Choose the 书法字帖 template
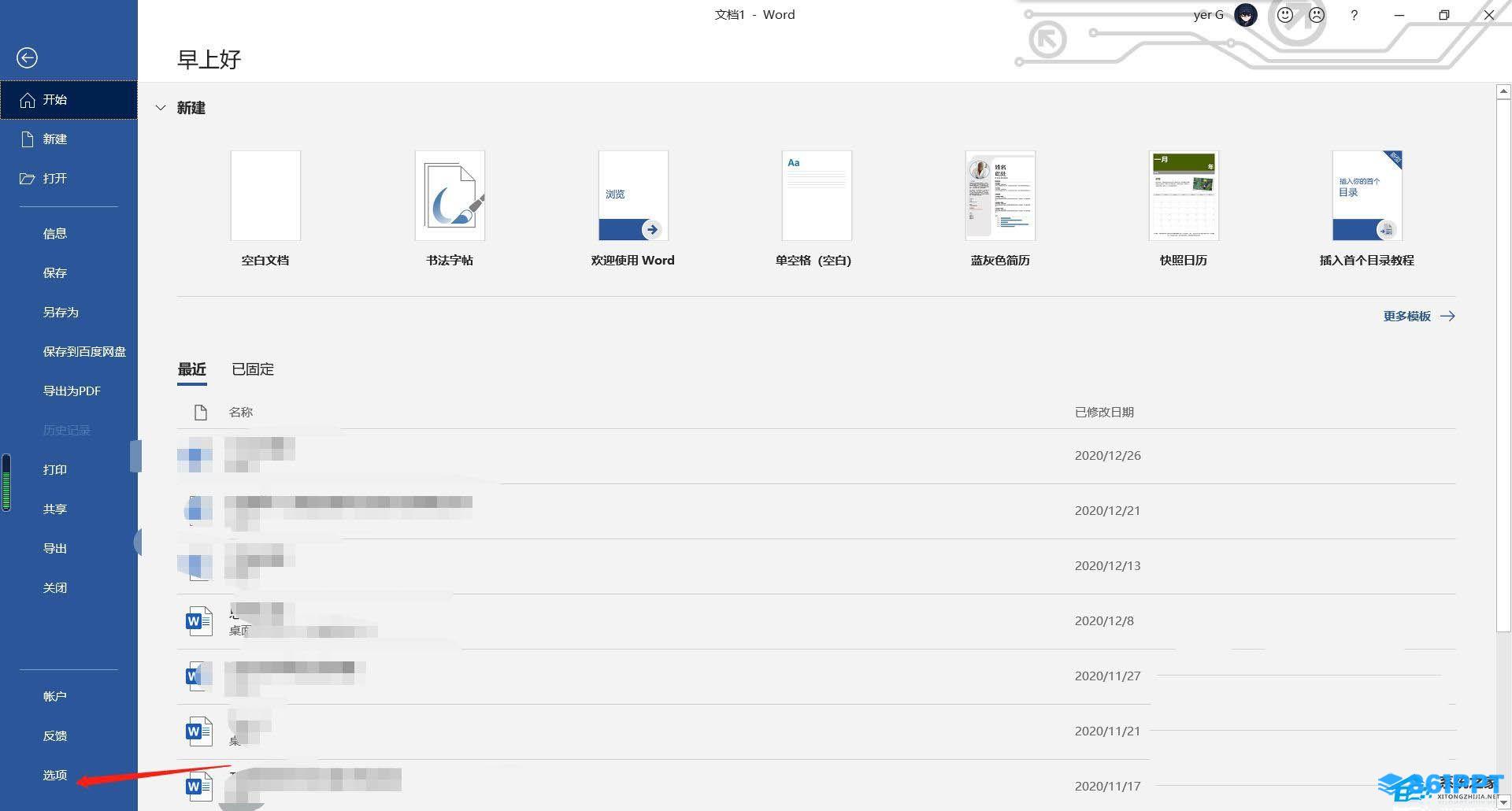1512x811 pixels. click(x=450, y=209)
